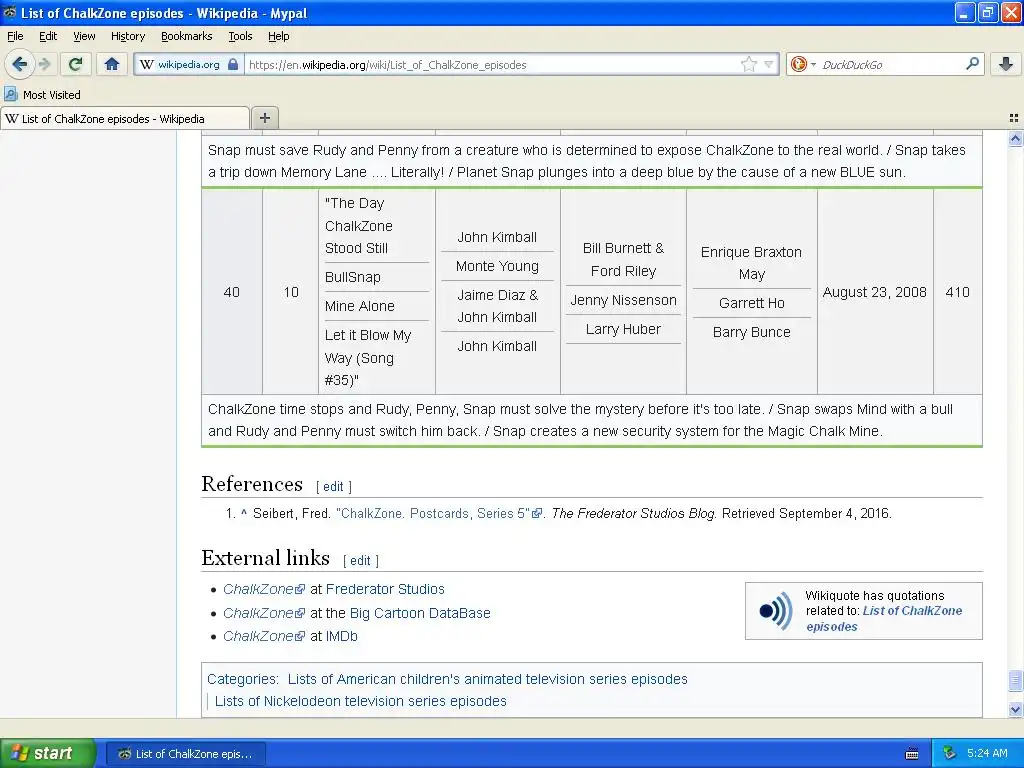Open ChalkZone link at Big Cartoon DataBase
The height and width of the screenshot is (768, 1024).
pos(264,613)
